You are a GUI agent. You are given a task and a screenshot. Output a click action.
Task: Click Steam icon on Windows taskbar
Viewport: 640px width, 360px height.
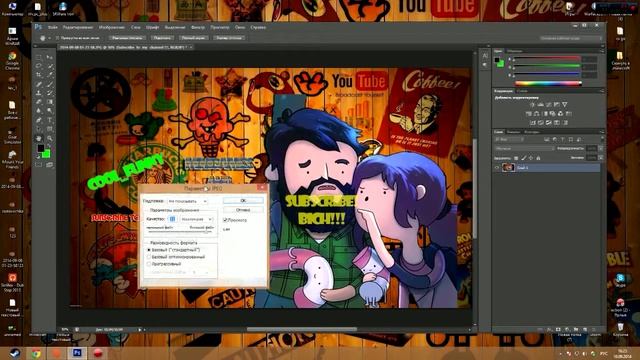pyautogui.click(x=15, y=353)
